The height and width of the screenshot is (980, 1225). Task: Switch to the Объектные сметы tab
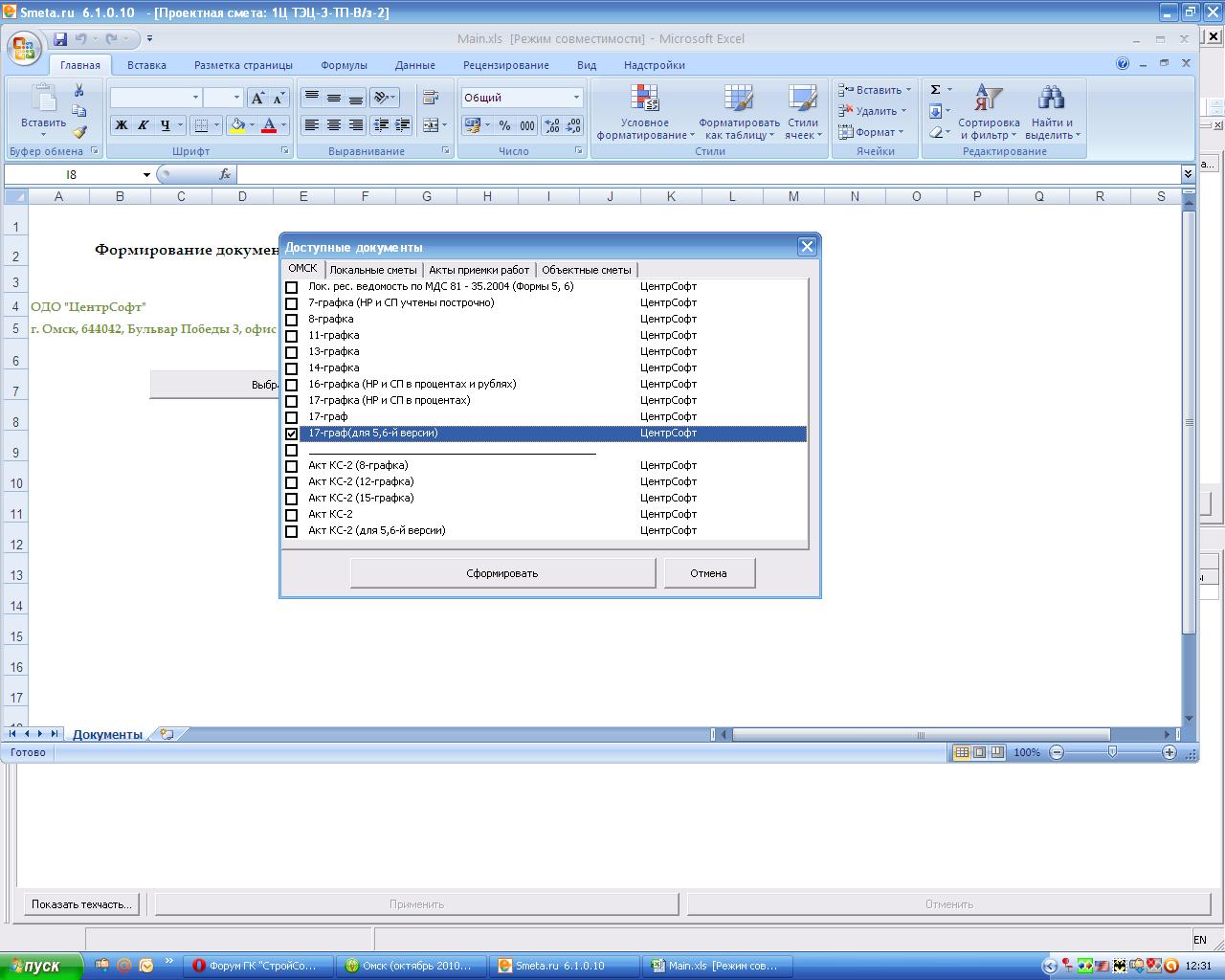[x=586, y=270]
